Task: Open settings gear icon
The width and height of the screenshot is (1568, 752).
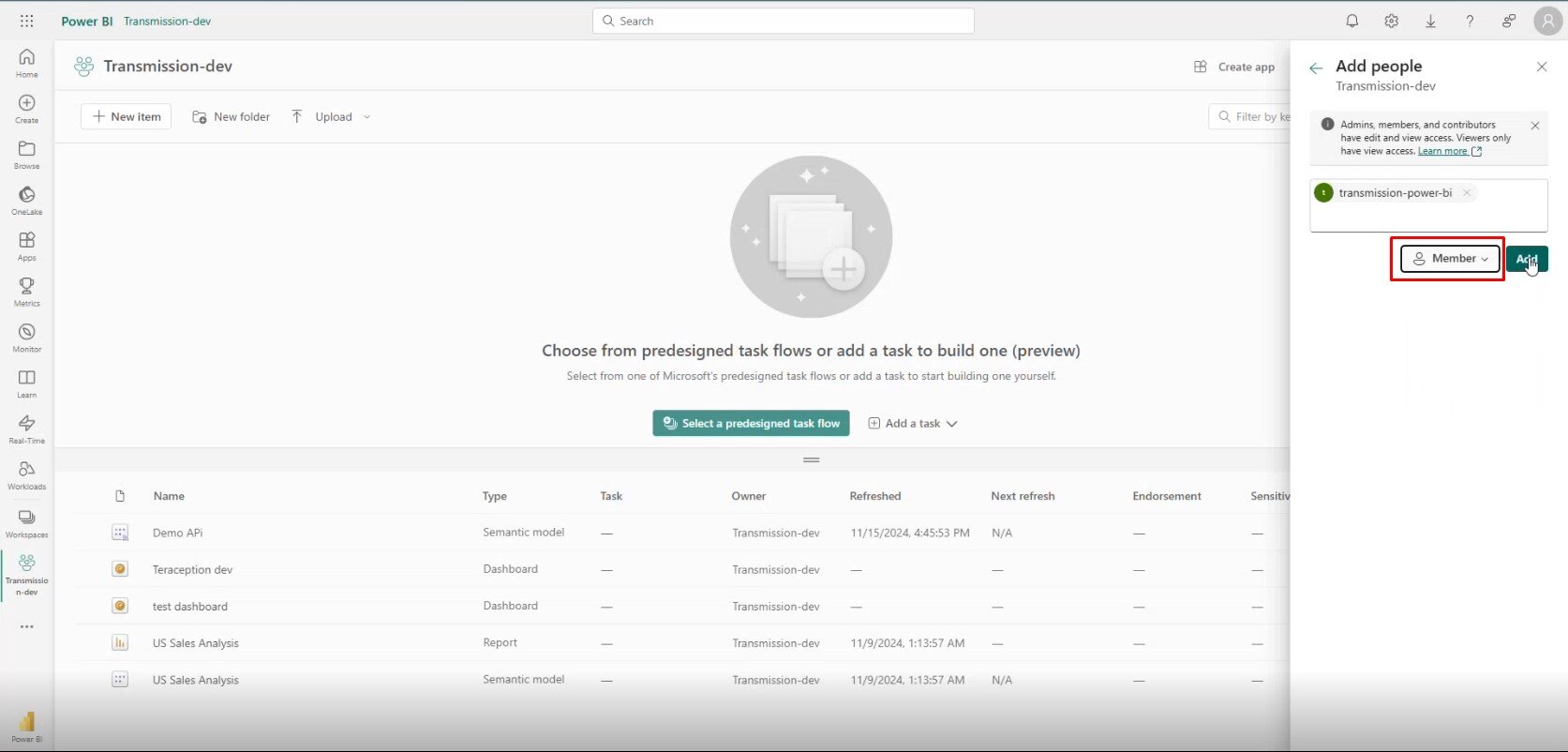Action: (x=1391, y=21)
